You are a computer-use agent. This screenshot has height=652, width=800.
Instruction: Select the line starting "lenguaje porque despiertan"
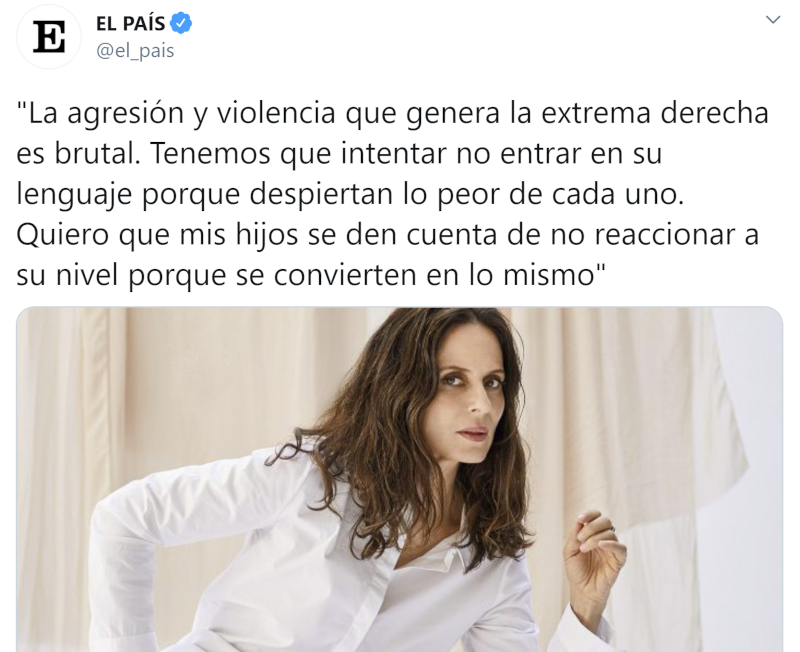pos(350,195)
